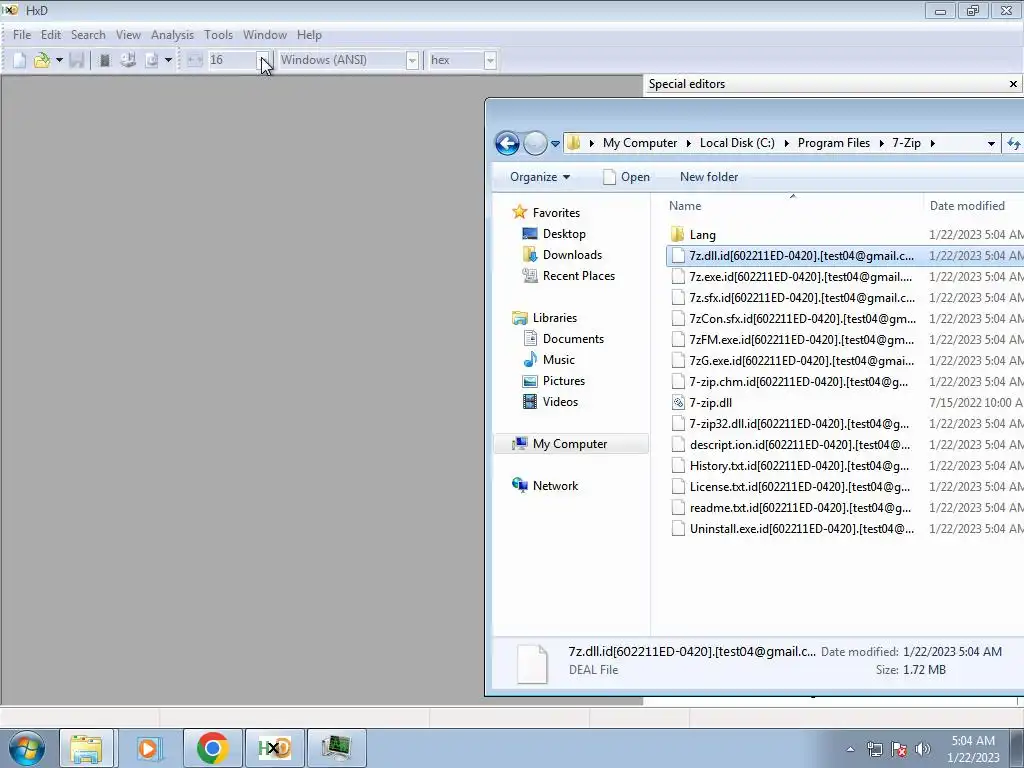Click the Save disk icon in HxD toolbar
The width and height of the screenshot is (1024, 768).
coord(76,60)
